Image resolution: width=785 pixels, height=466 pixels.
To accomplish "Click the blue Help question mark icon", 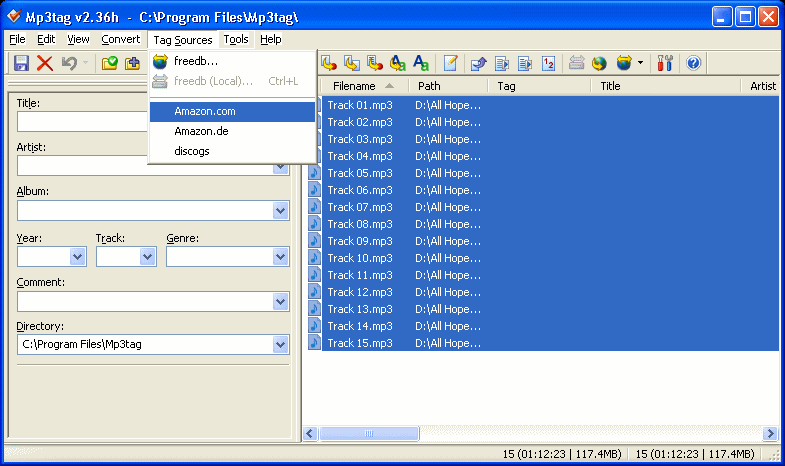I will tap(693, 63).
